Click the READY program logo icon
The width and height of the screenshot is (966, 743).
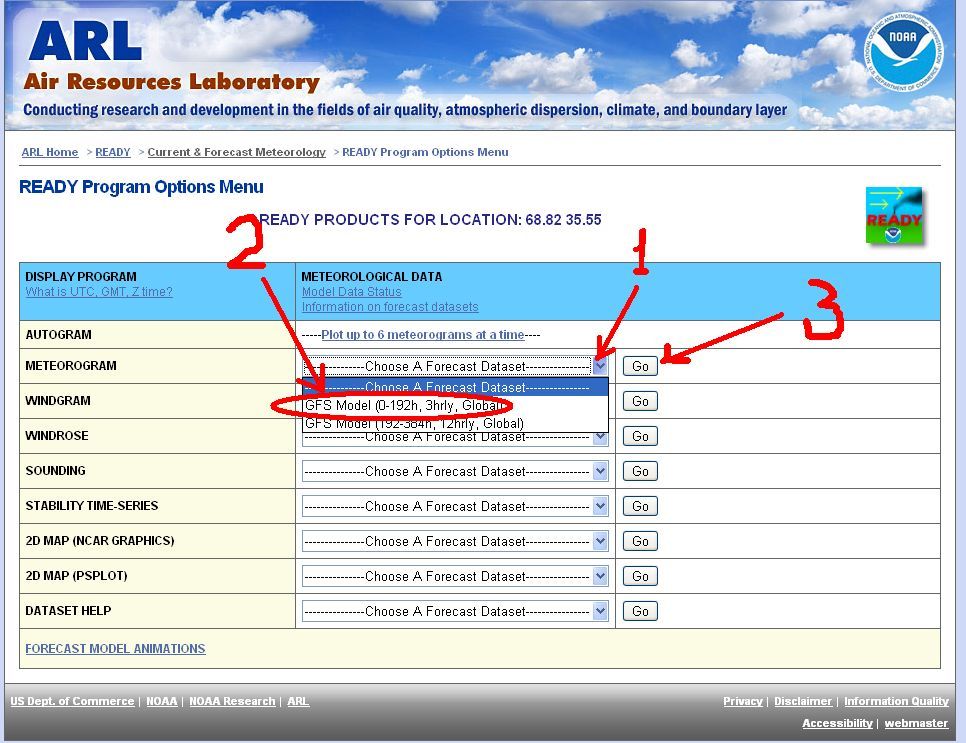click(x=894, y=215)
